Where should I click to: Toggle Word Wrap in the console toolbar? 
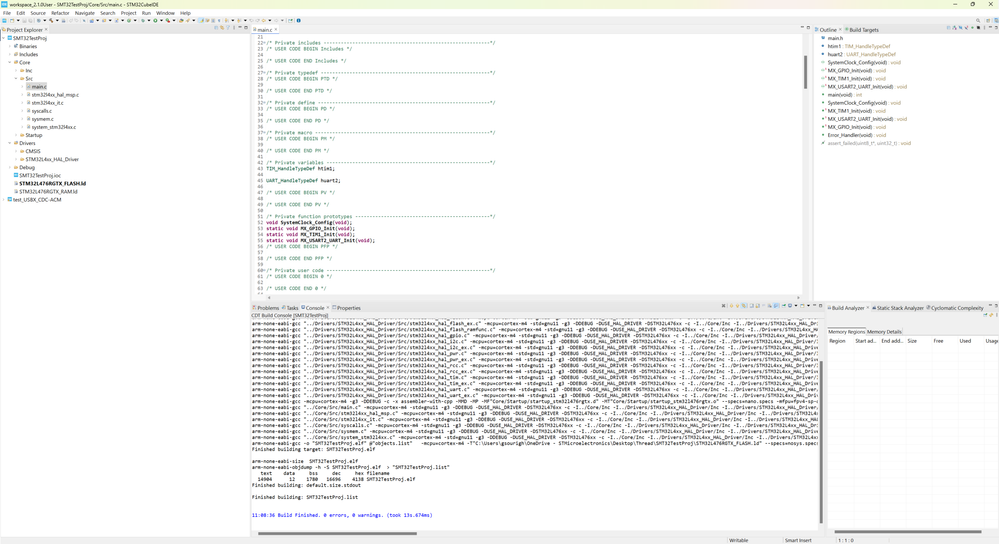tap(763, 306)
